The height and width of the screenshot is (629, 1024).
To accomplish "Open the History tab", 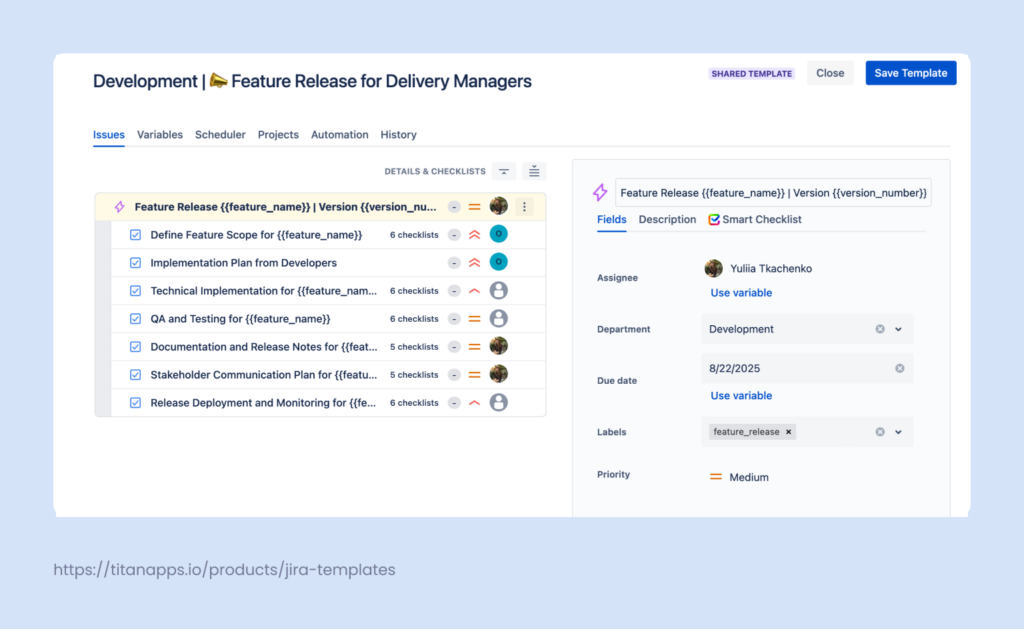I will pos(398,135).
